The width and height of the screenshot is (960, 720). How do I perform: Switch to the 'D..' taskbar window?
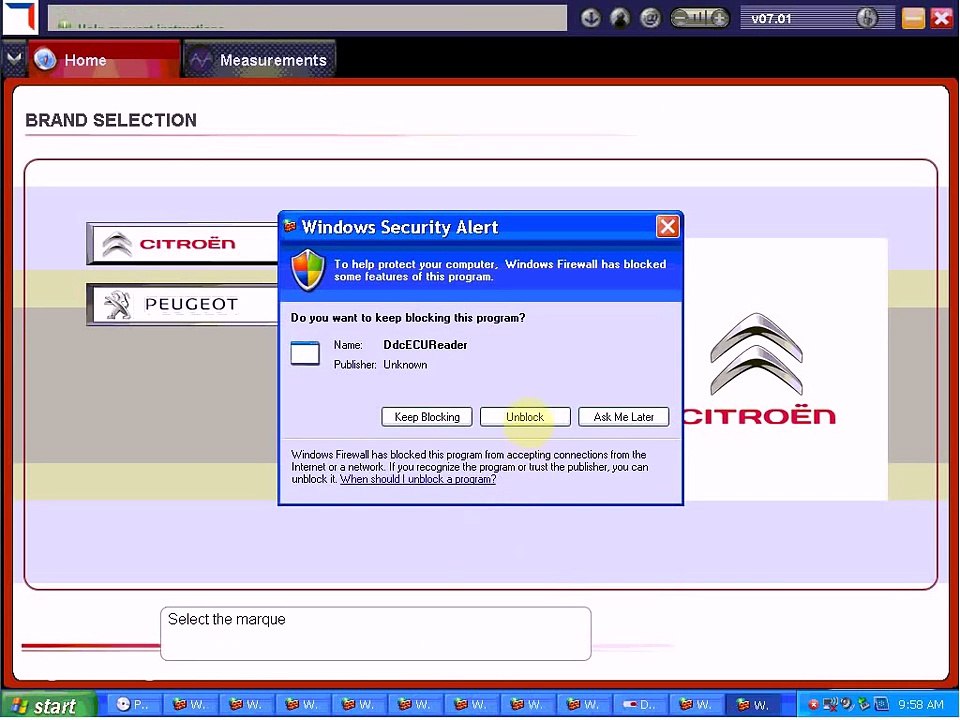tap(639, 705)
